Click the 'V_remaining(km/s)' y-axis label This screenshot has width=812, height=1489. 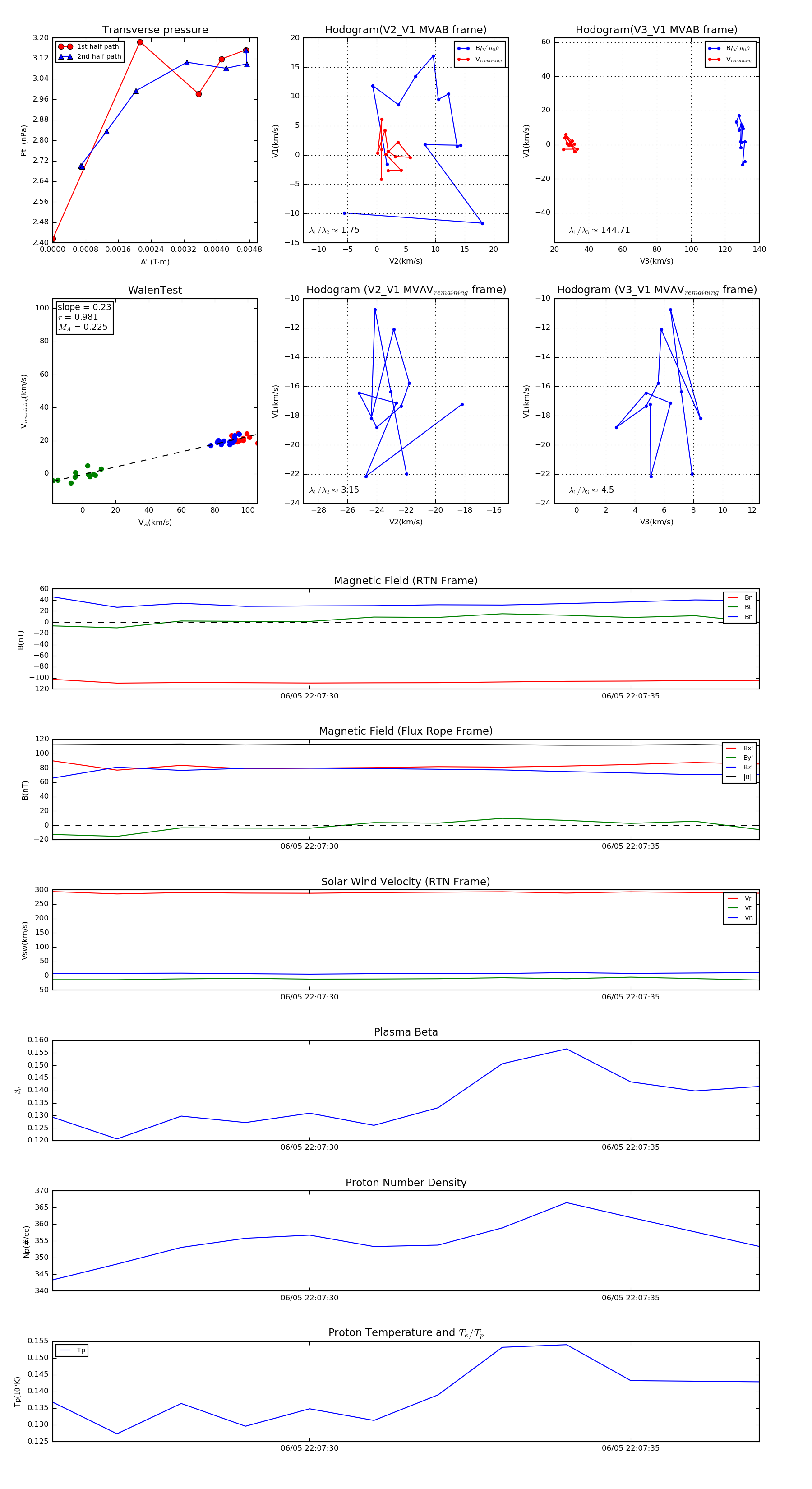(x=24, y=401)
